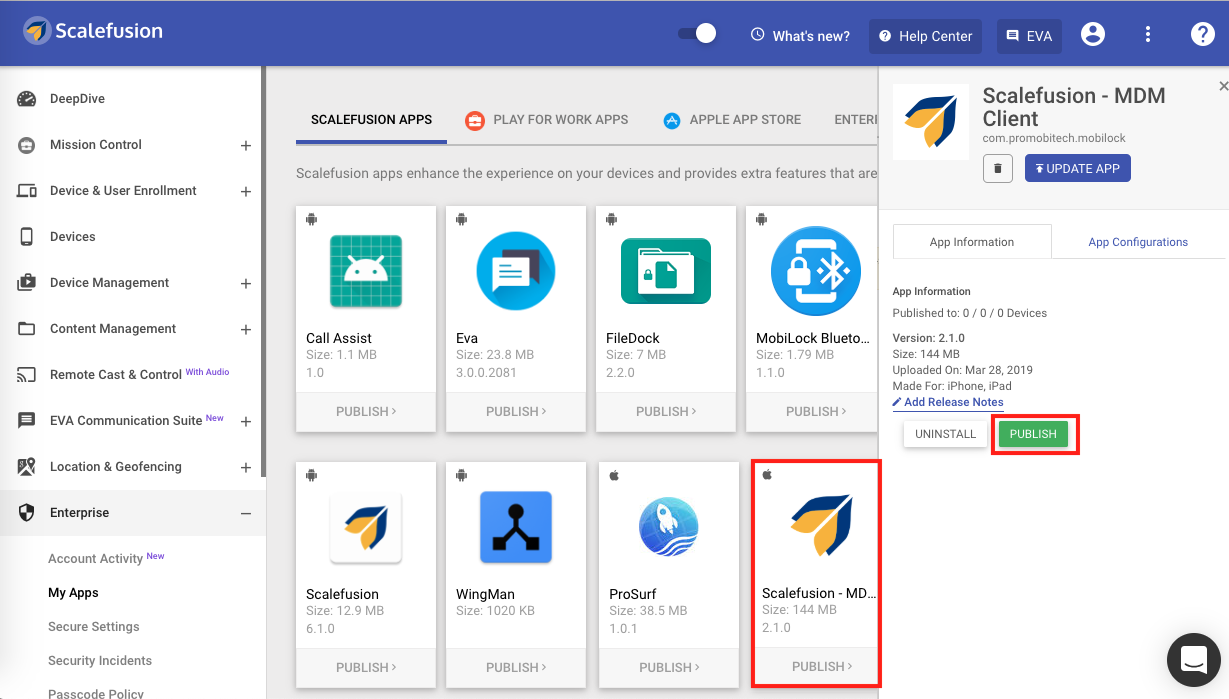
Task: Select the Scalefusion MDM Client card icon
Action: (820, 525)
